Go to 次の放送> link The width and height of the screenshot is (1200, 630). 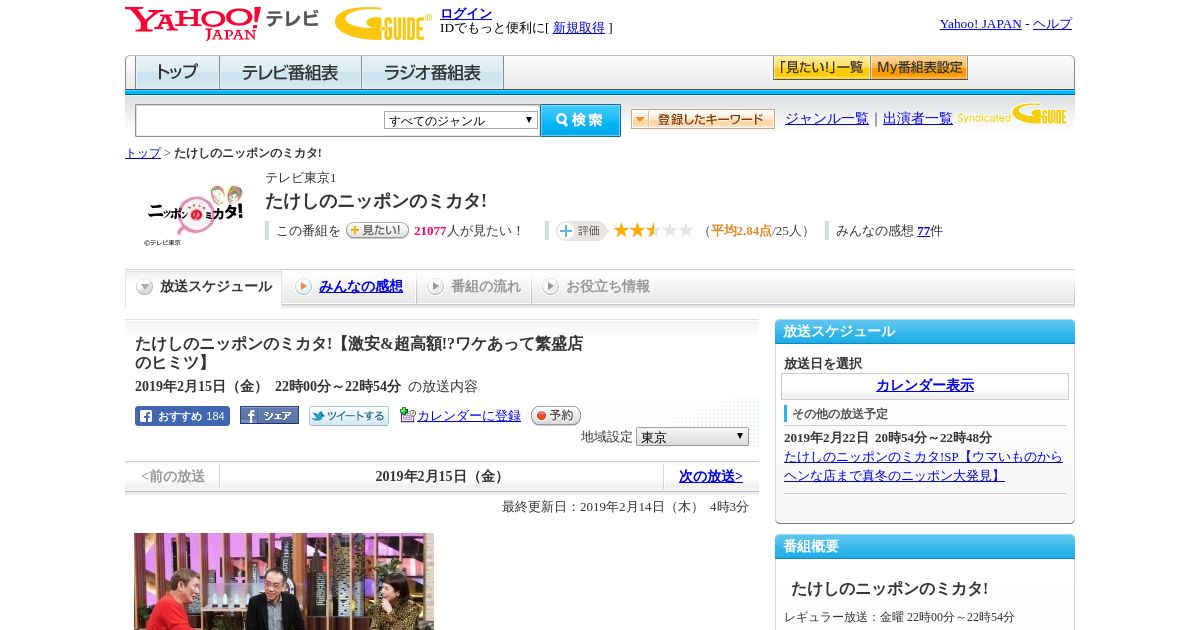pyautogui.click(x=711, y=477)
